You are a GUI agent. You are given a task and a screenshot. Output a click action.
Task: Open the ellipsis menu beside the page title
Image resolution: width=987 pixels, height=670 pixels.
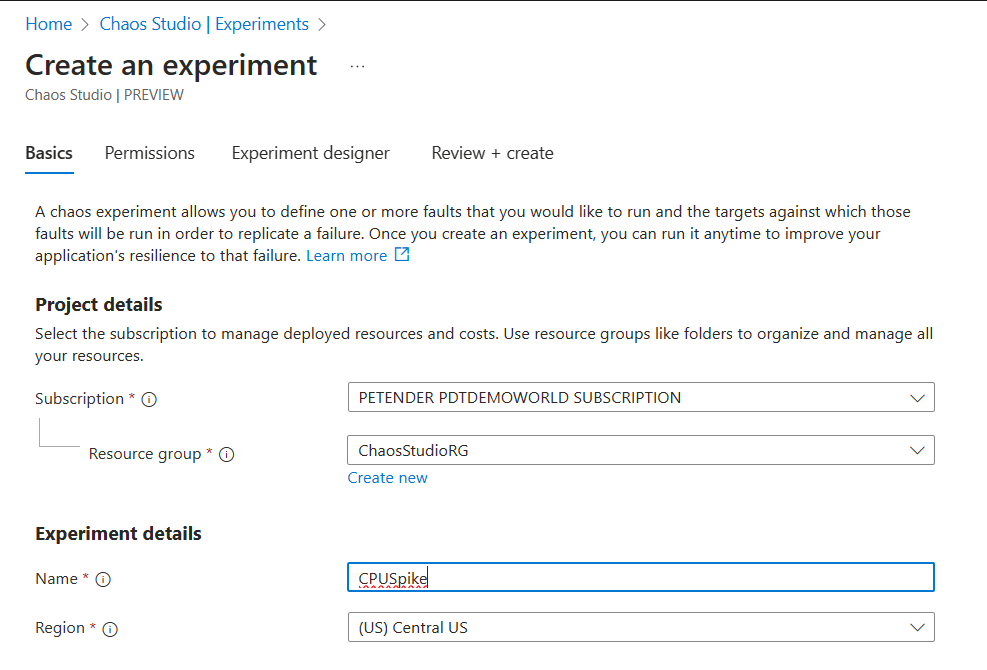357,65
